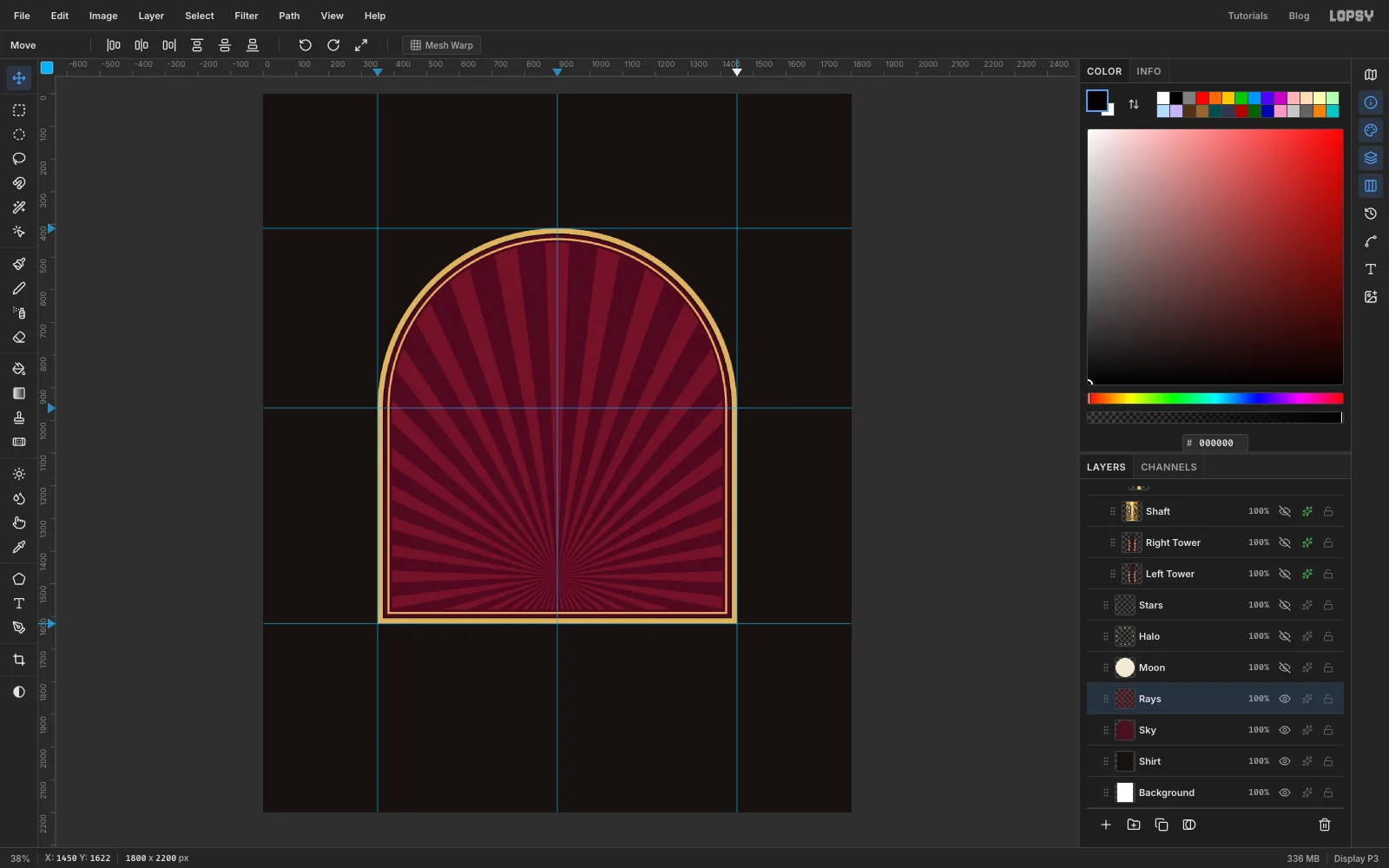Select the Halo layer row
The width and height of the screenshot is (1389, 868).
pos(1215,636)
